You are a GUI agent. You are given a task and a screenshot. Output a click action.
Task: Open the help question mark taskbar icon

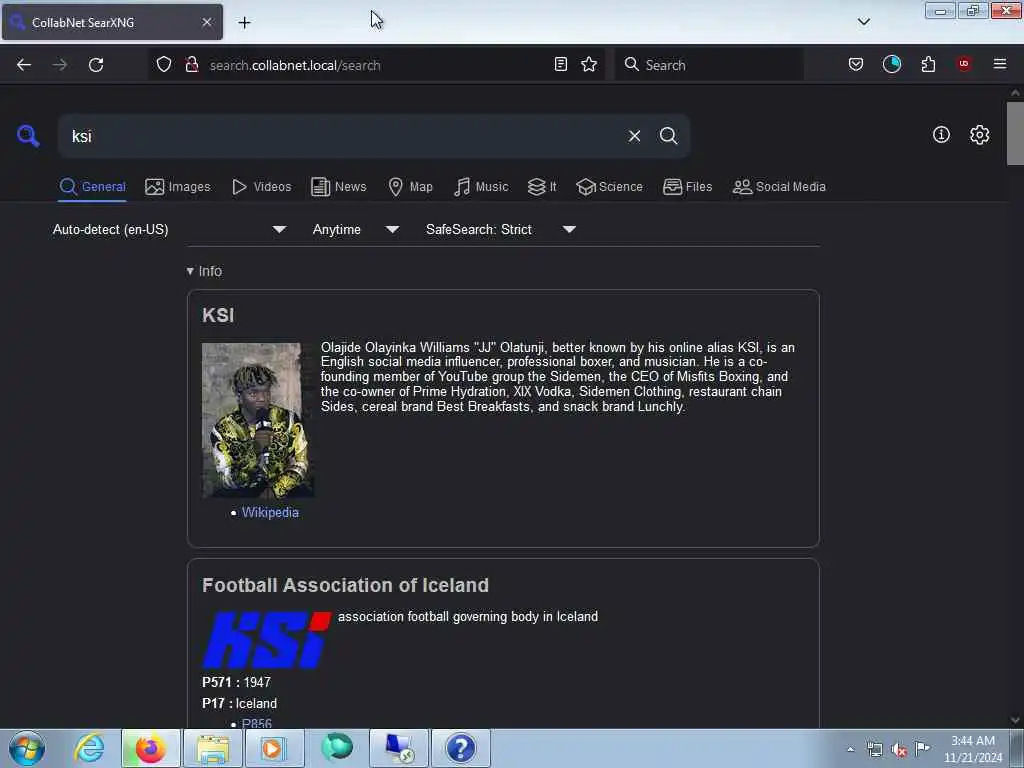click(460, 748)
